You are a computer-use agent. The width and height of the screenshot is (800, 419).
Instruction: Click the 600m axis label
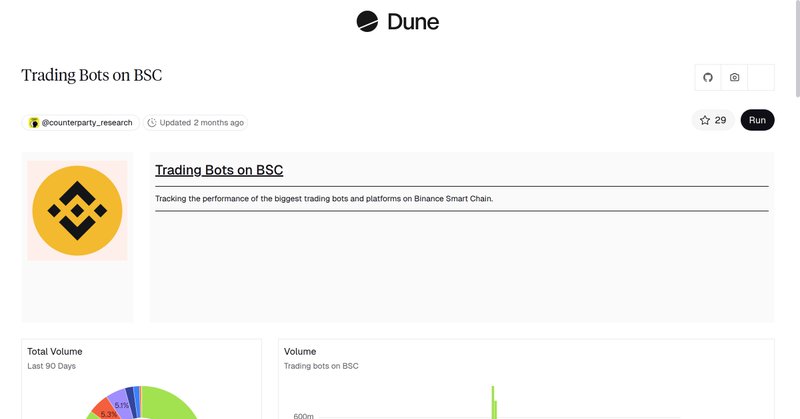304,416
